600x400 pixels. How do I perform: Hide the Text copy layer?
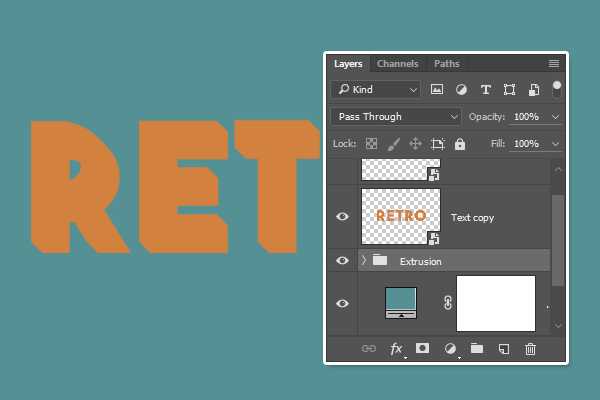343,216
